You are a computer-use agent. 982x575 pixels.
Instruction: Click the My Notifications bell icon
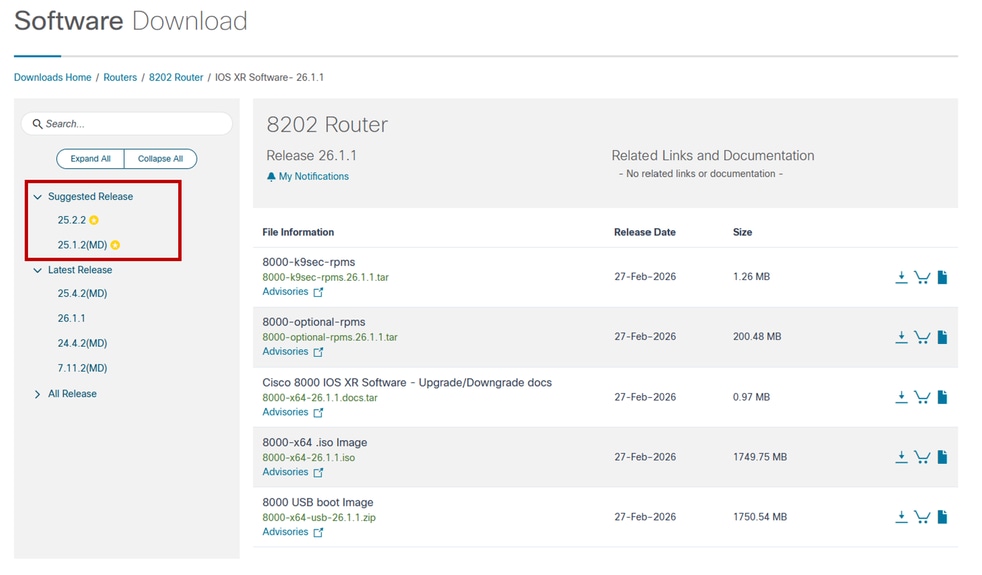click(271, 177)
